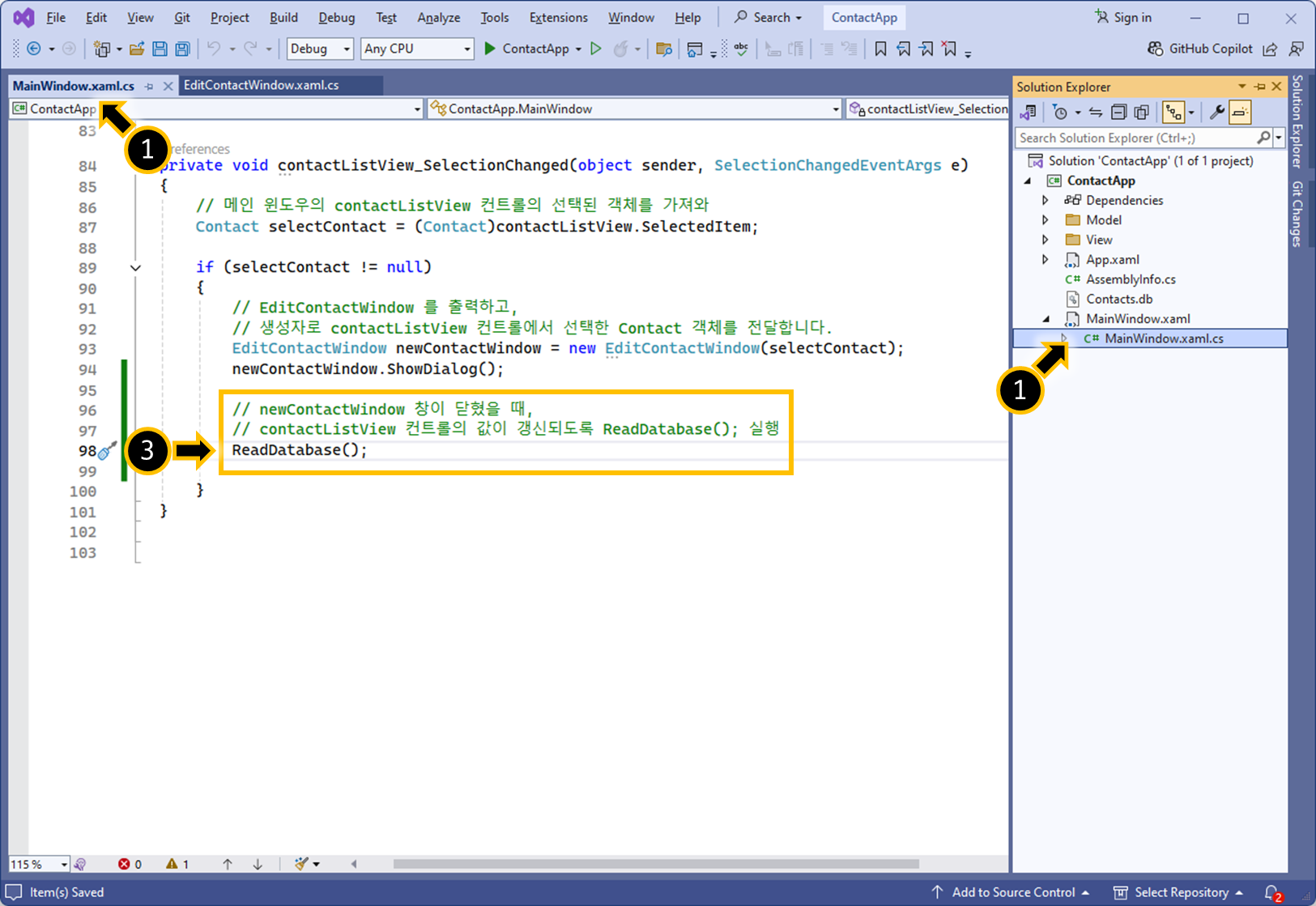Open the File menu
Viewport: 1316px width, 906px height.
56,18
